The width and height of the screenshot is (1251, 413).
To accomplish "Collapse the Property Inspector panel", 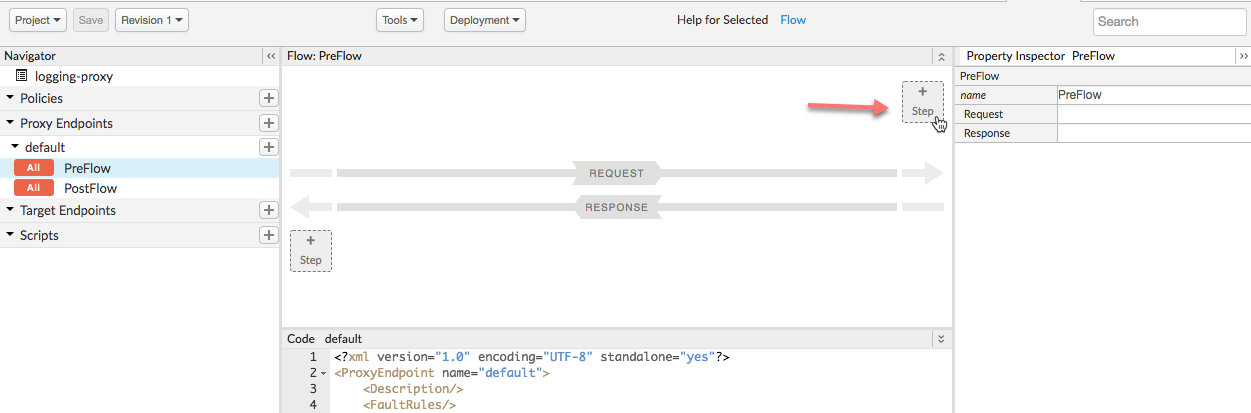I will click(x=1243, y=56).
